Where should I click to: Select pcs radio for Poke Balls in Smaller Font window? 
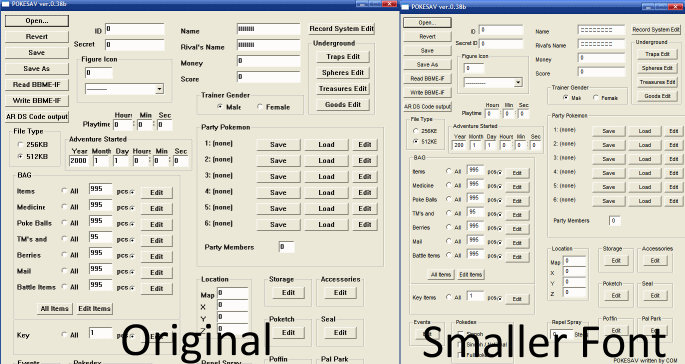click(500, 200)
